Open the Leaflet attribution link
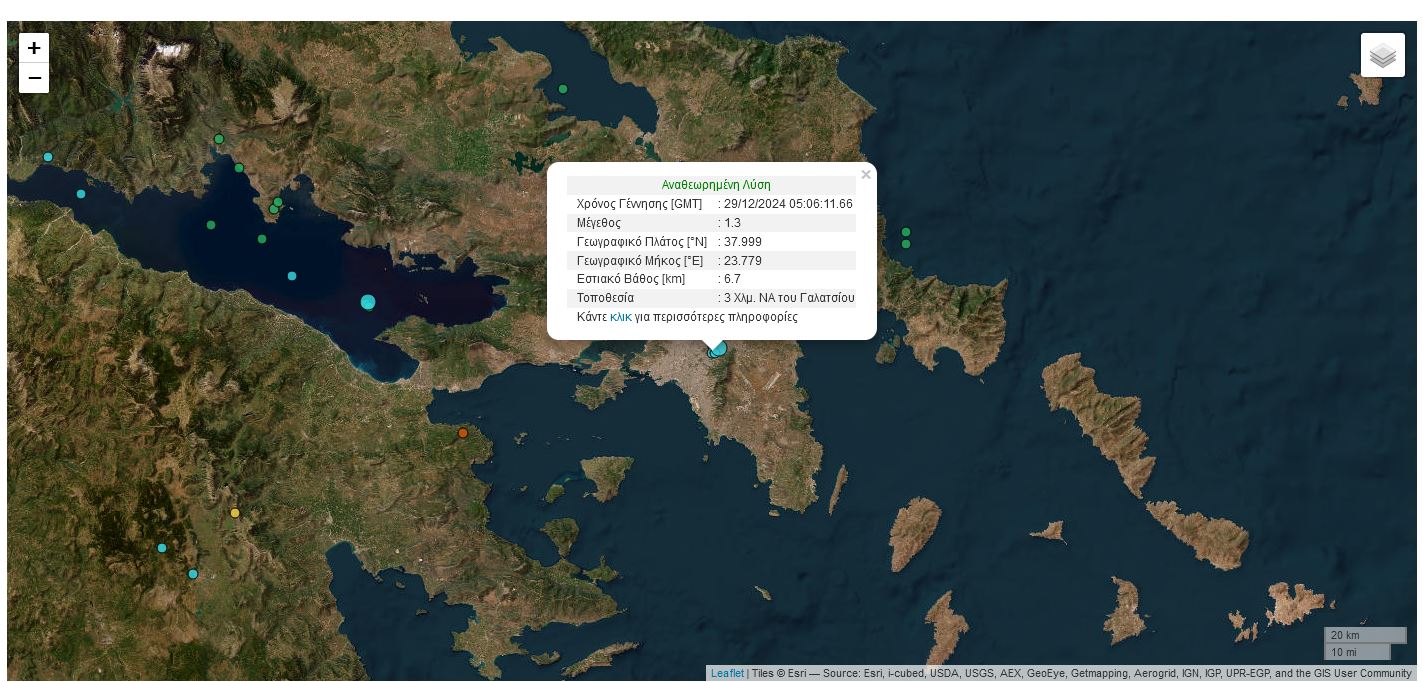 (x=727, y=673)
